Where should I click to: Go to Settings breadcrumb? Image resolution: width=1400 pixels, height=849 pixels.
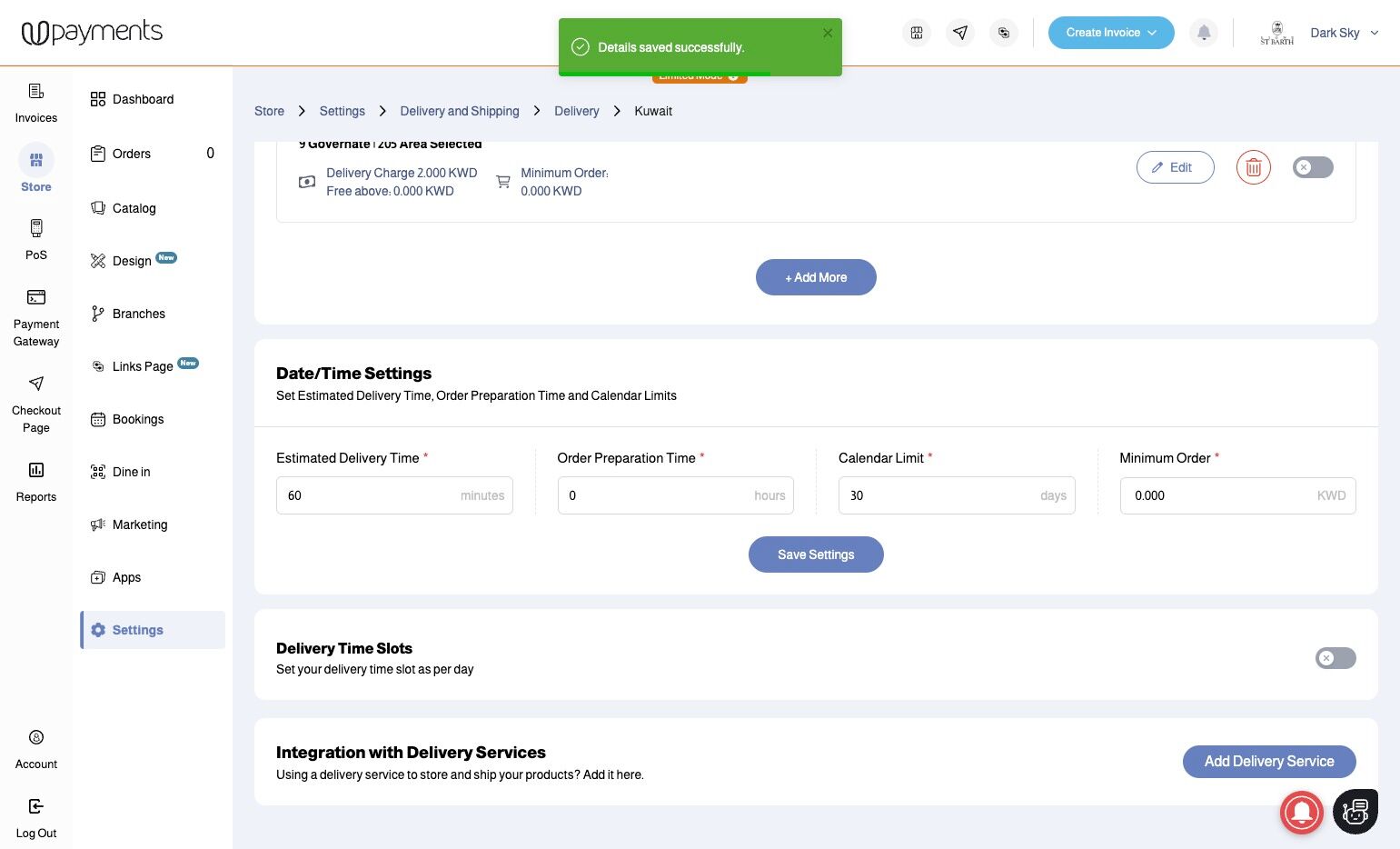[342, 111]
